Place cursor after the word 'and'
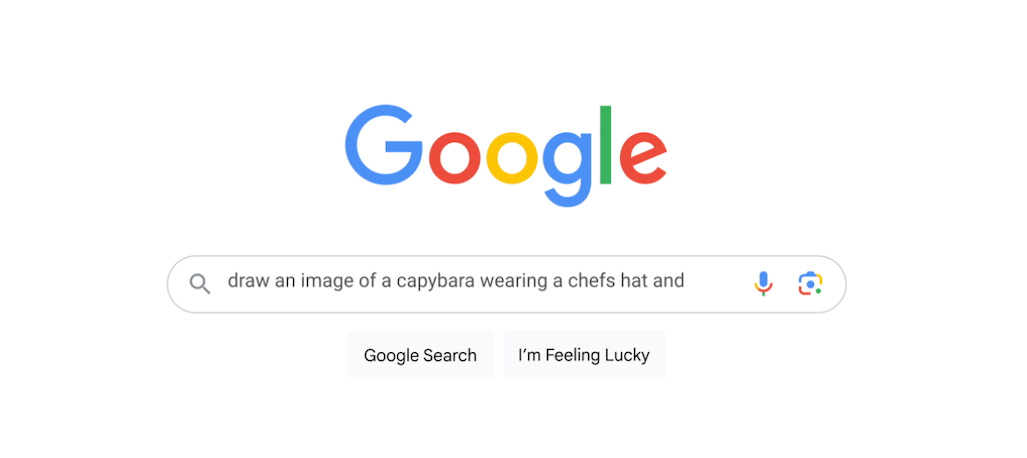The width and height of the screenshot is (1027, 458). tap(686, 281)
